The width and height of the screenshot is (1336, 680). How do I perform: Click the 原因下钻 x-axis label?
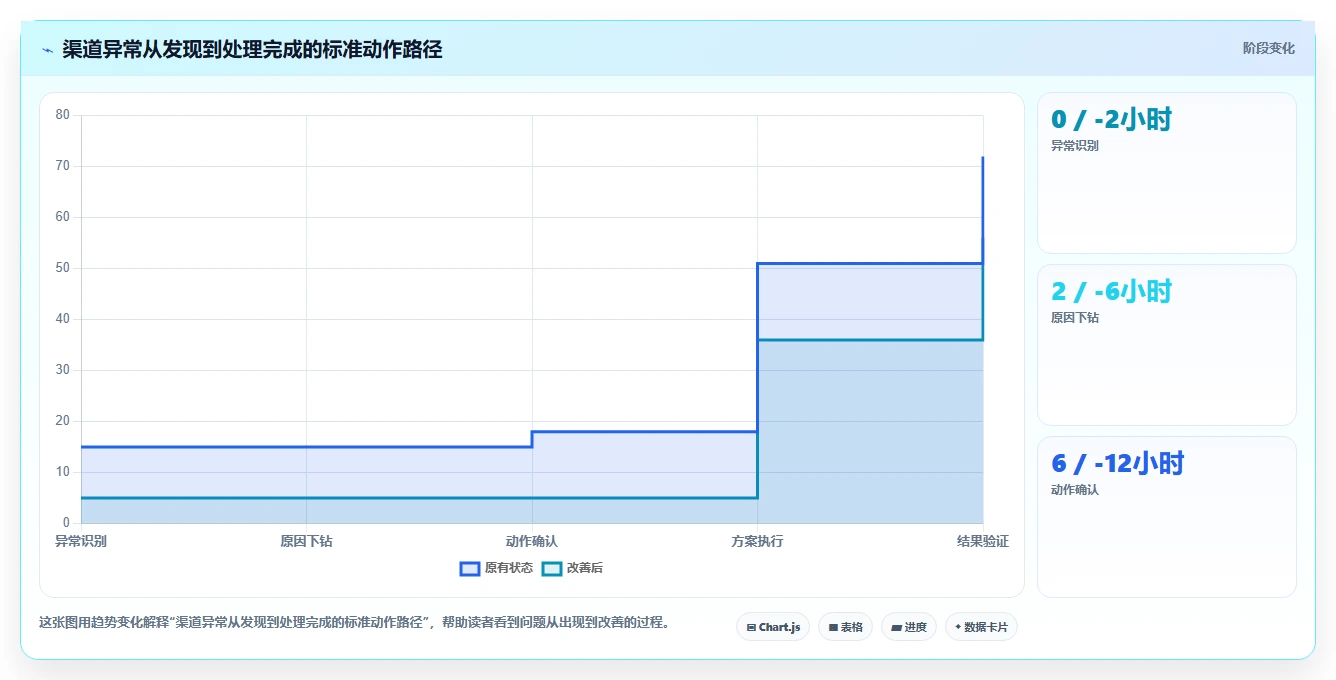pos(306,541)
